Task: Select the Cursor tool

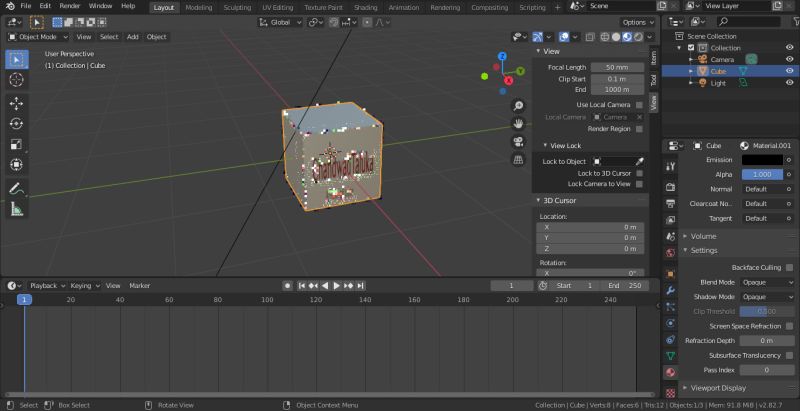Action: click(17, 80)
